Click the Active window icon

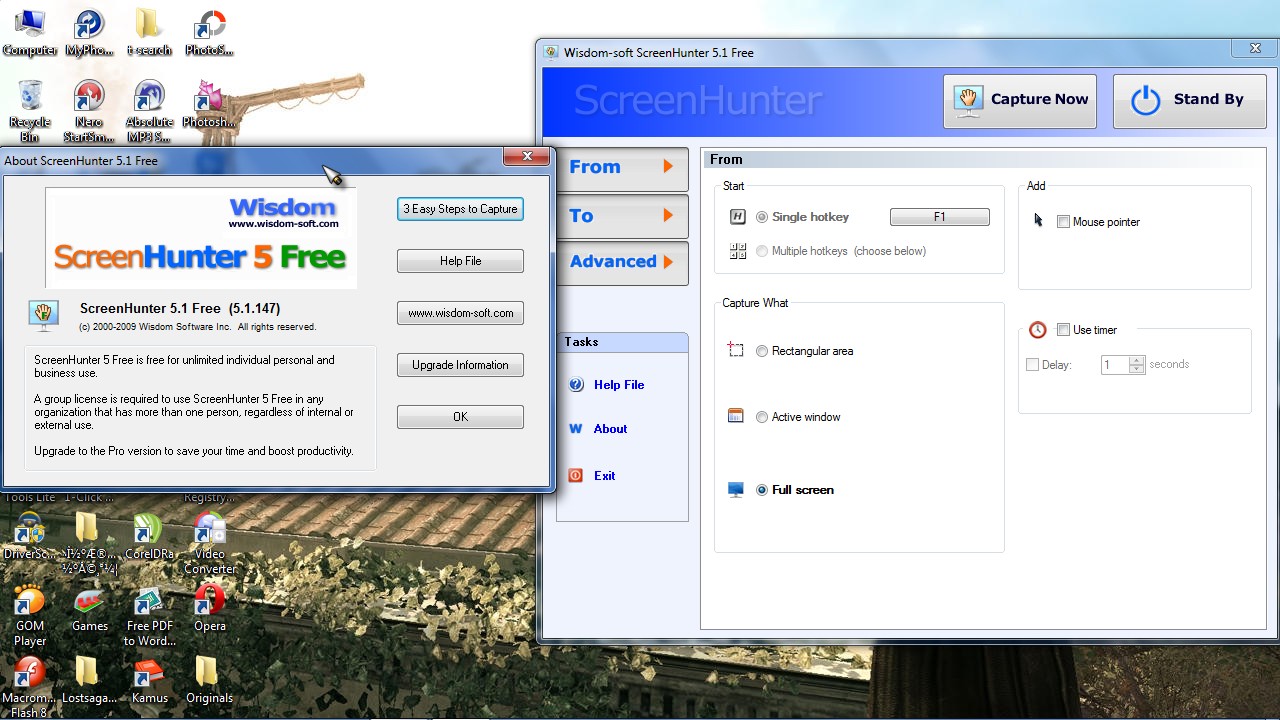coord(736,416)
